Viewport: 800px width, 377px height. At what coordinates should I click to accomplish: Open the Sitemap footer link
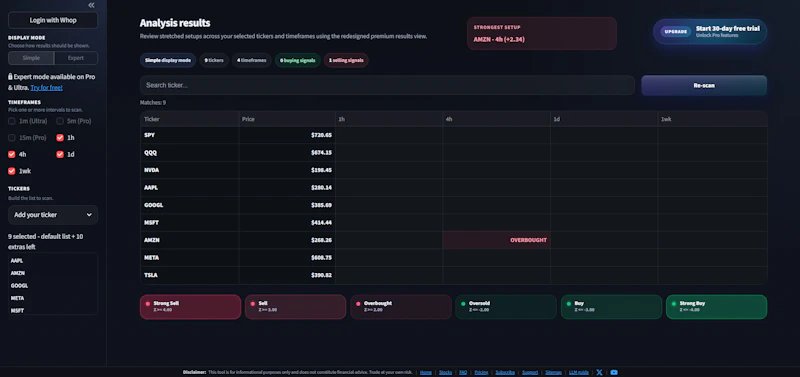click(554, 372)
